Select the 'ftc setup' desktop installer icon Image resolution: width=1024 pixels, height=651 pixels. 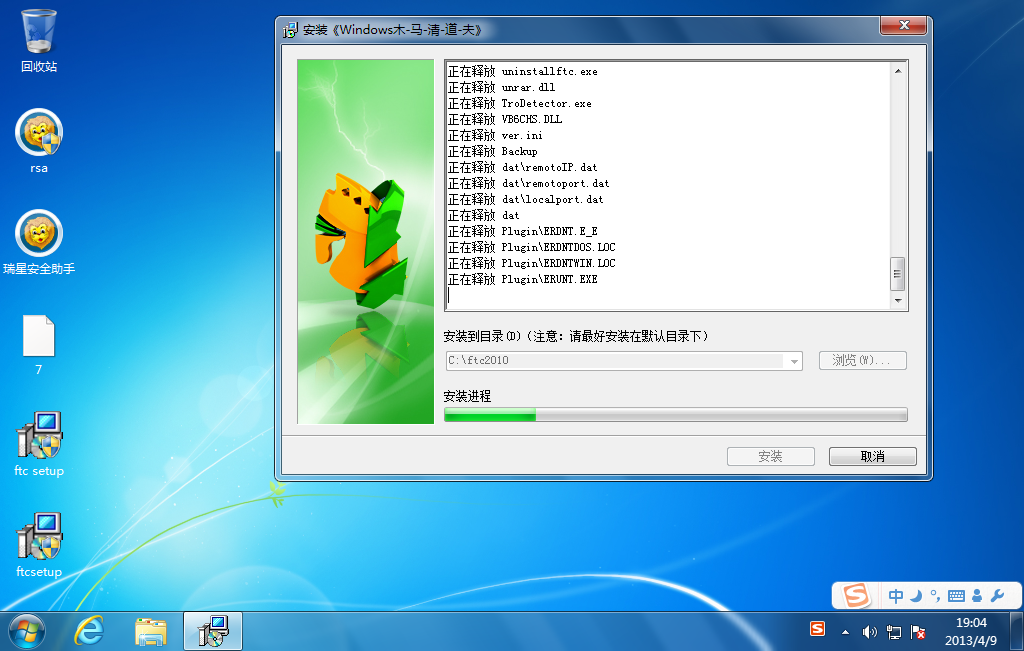coord(39,436)
